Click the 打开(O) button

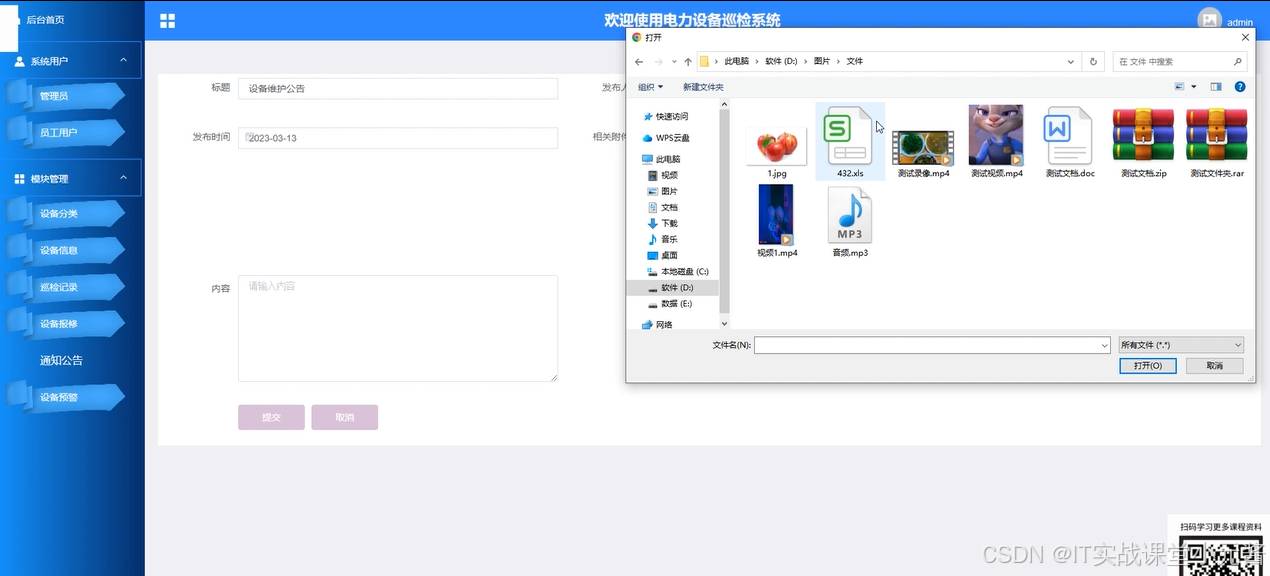(x=1147, y=366)
